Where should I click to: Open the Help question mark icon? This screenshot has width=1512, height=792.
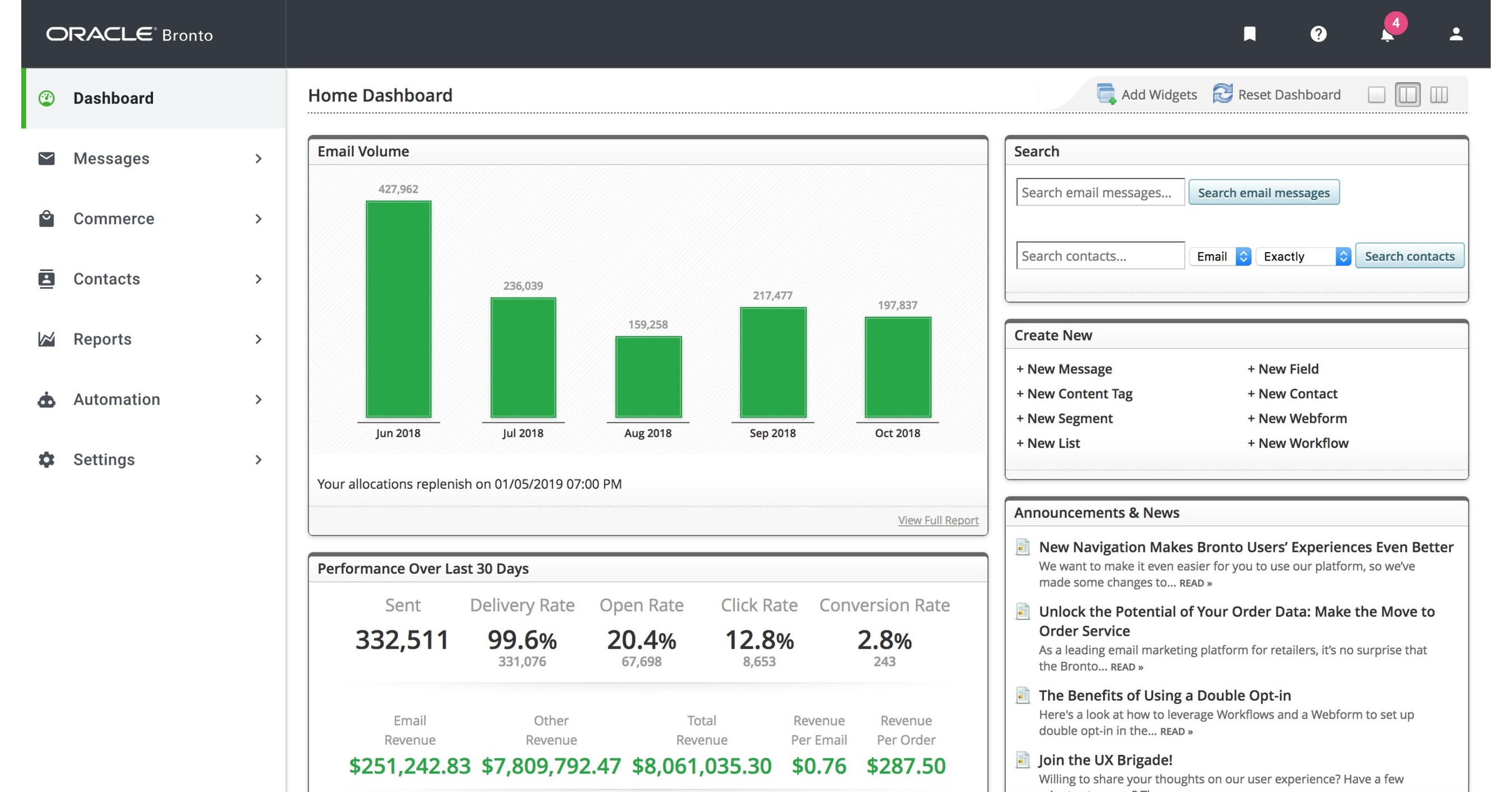pyautogui.click(x=1318, y=34)
